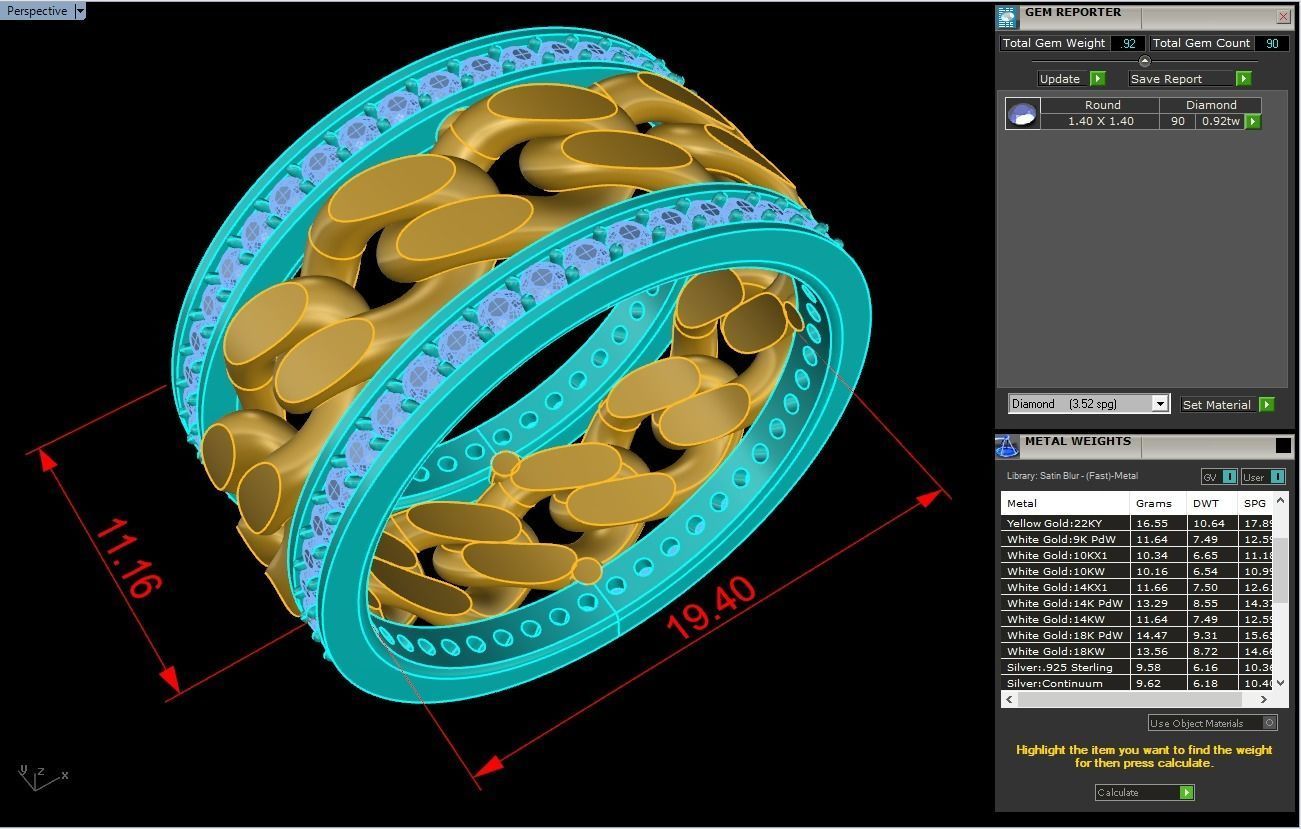Click the metal table's scroll up arrow
This screenshot has height=829, width=1301.
click(x=1281, y=500)
